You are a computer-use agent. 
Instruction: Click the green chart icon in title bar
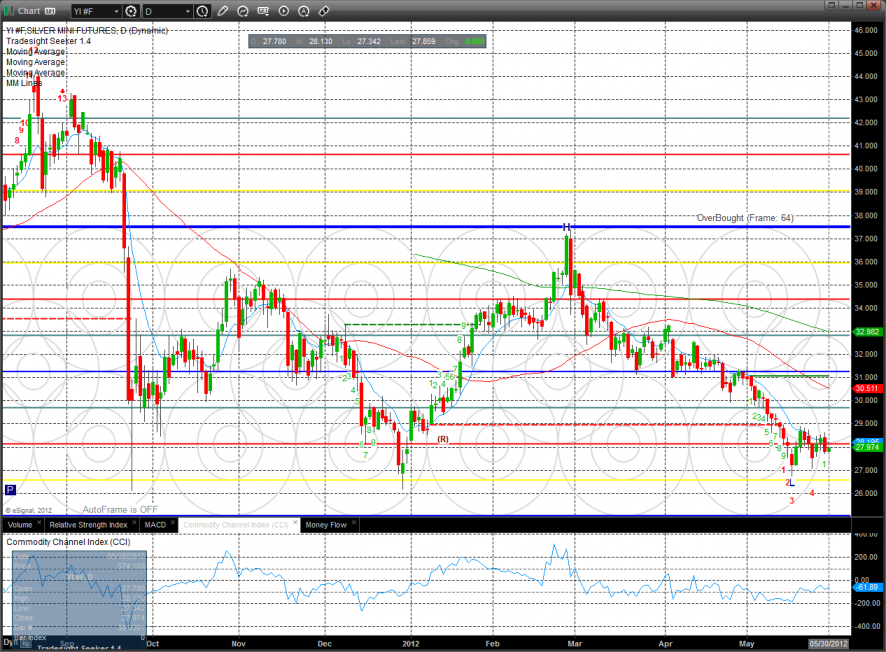(x=9, y=11)
